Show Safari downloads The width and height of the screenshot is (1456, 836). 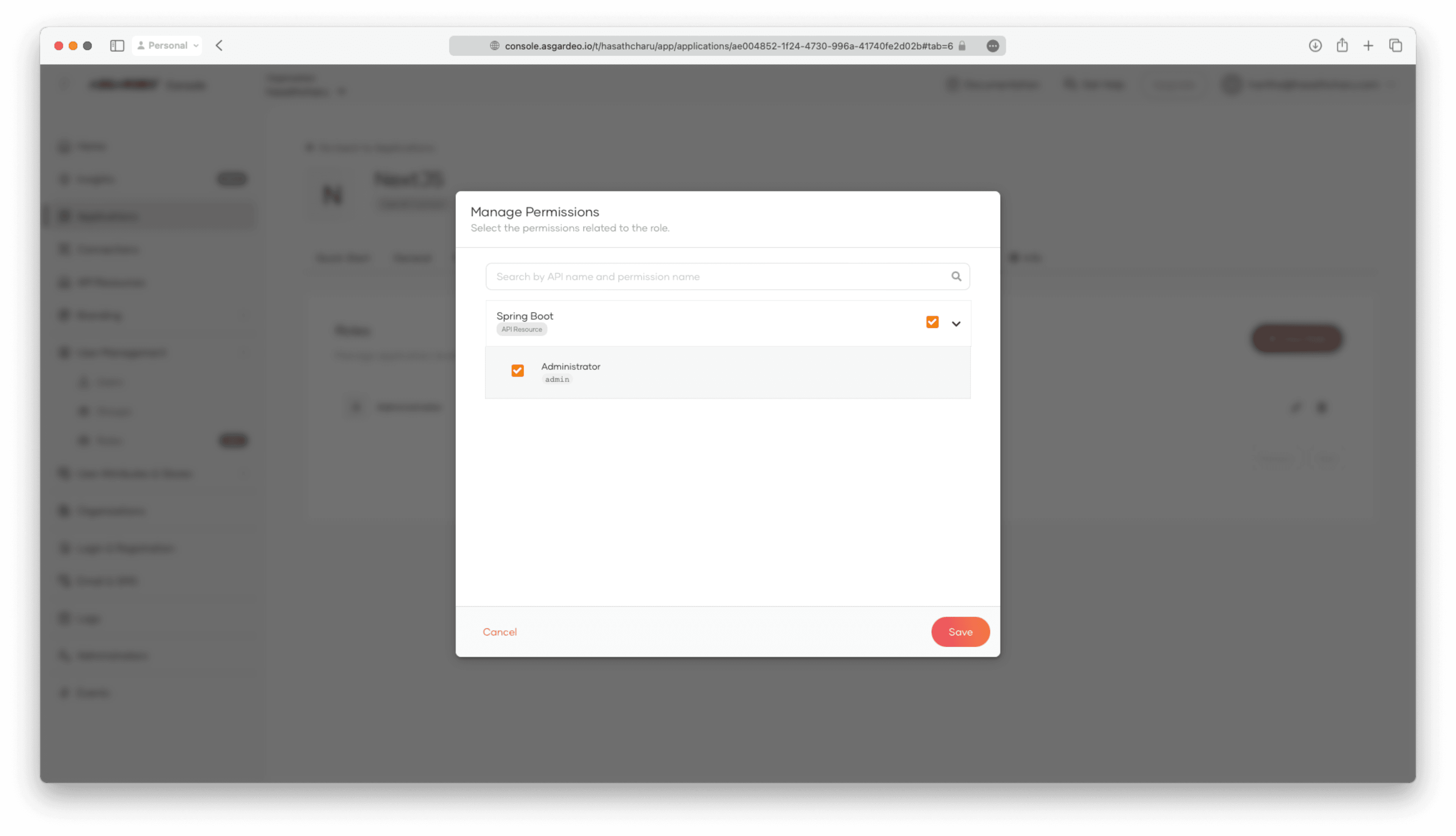(x=1315, y=45)
